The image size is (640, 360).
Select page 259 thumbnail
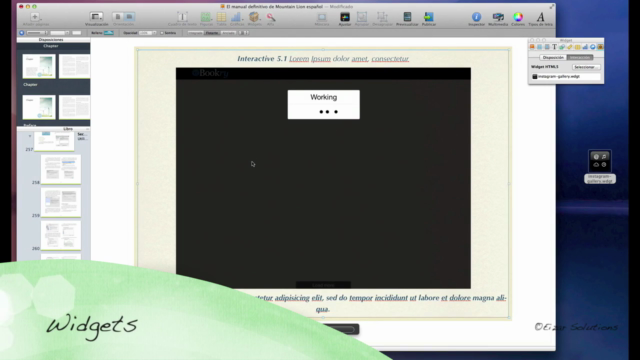click(61, 202)
